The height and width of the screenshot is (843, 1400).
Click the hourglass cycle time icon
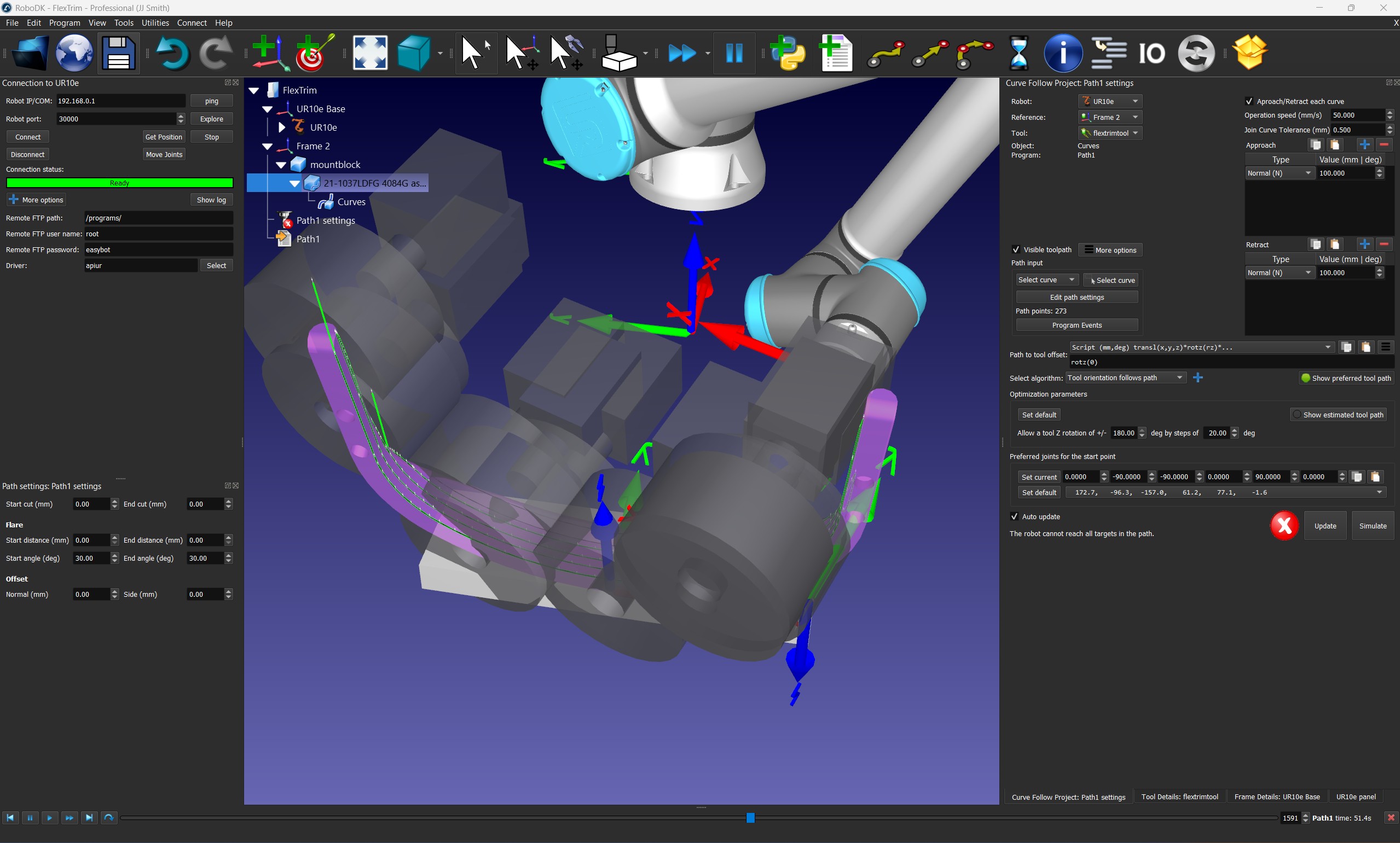[1018, 54]
